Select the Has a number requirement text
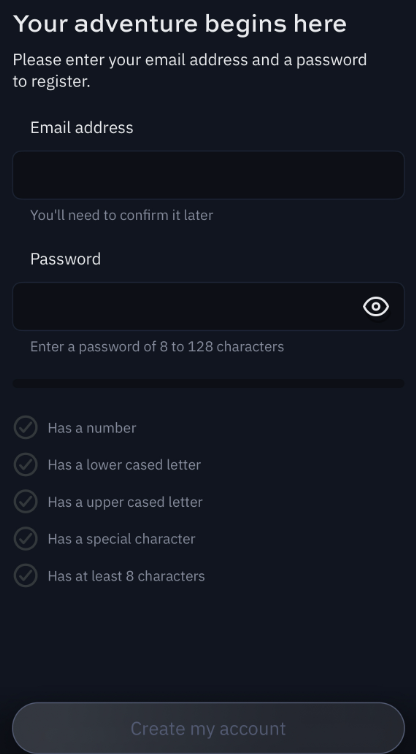This screenshot has width=416, height=754. 92,428
